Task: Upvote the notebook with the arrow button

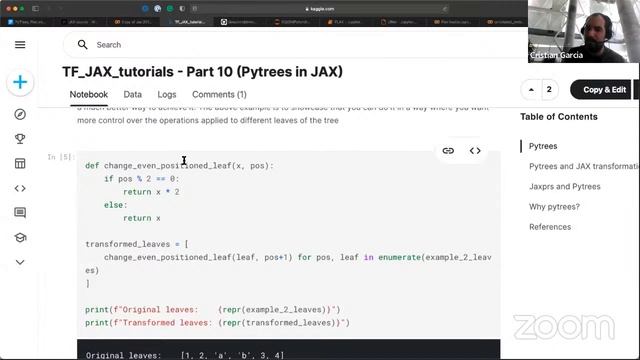Action: pyautogui.click(x=531, y=90)
